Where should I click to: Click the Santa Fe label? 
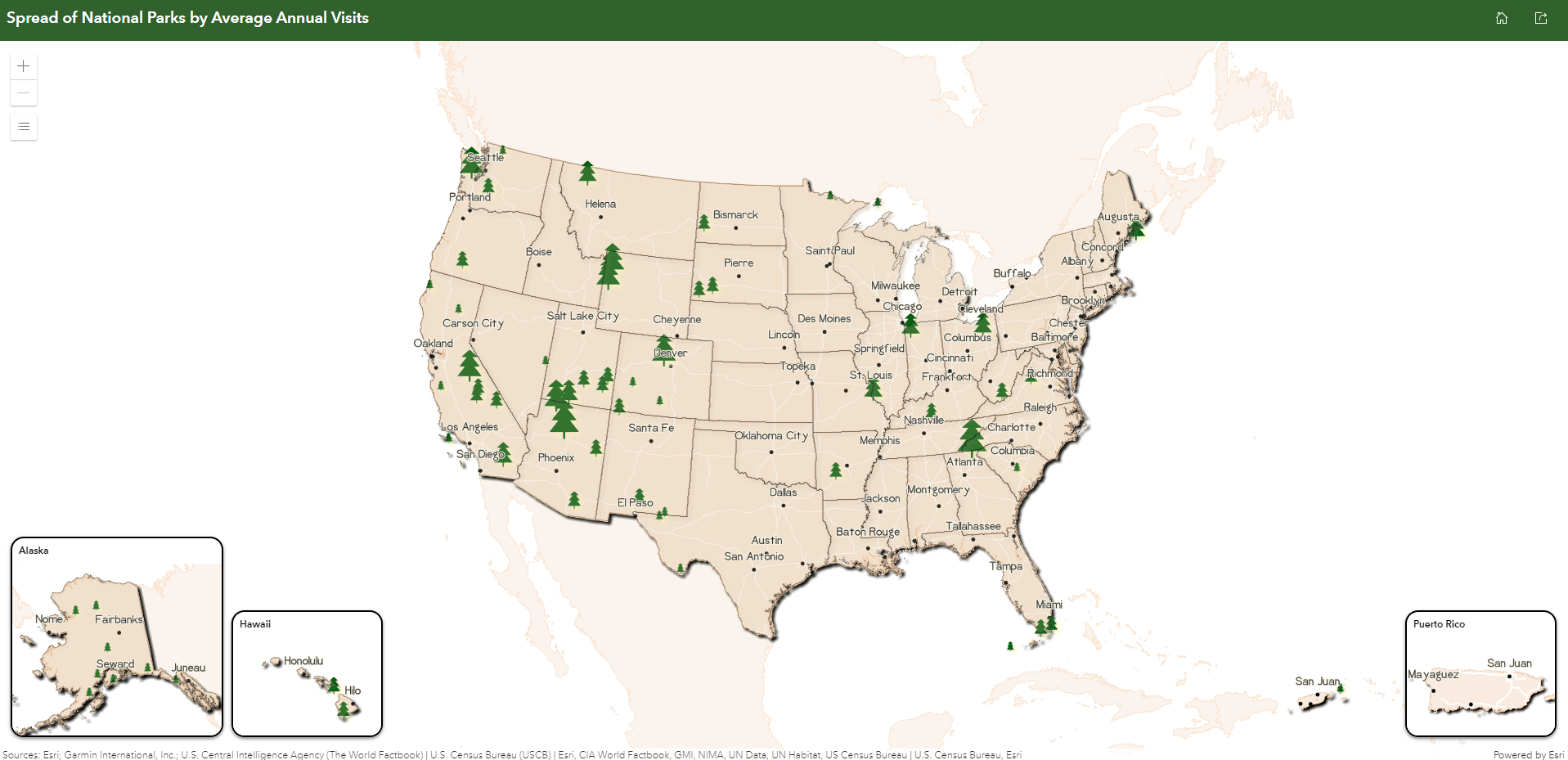click(651, 428)
